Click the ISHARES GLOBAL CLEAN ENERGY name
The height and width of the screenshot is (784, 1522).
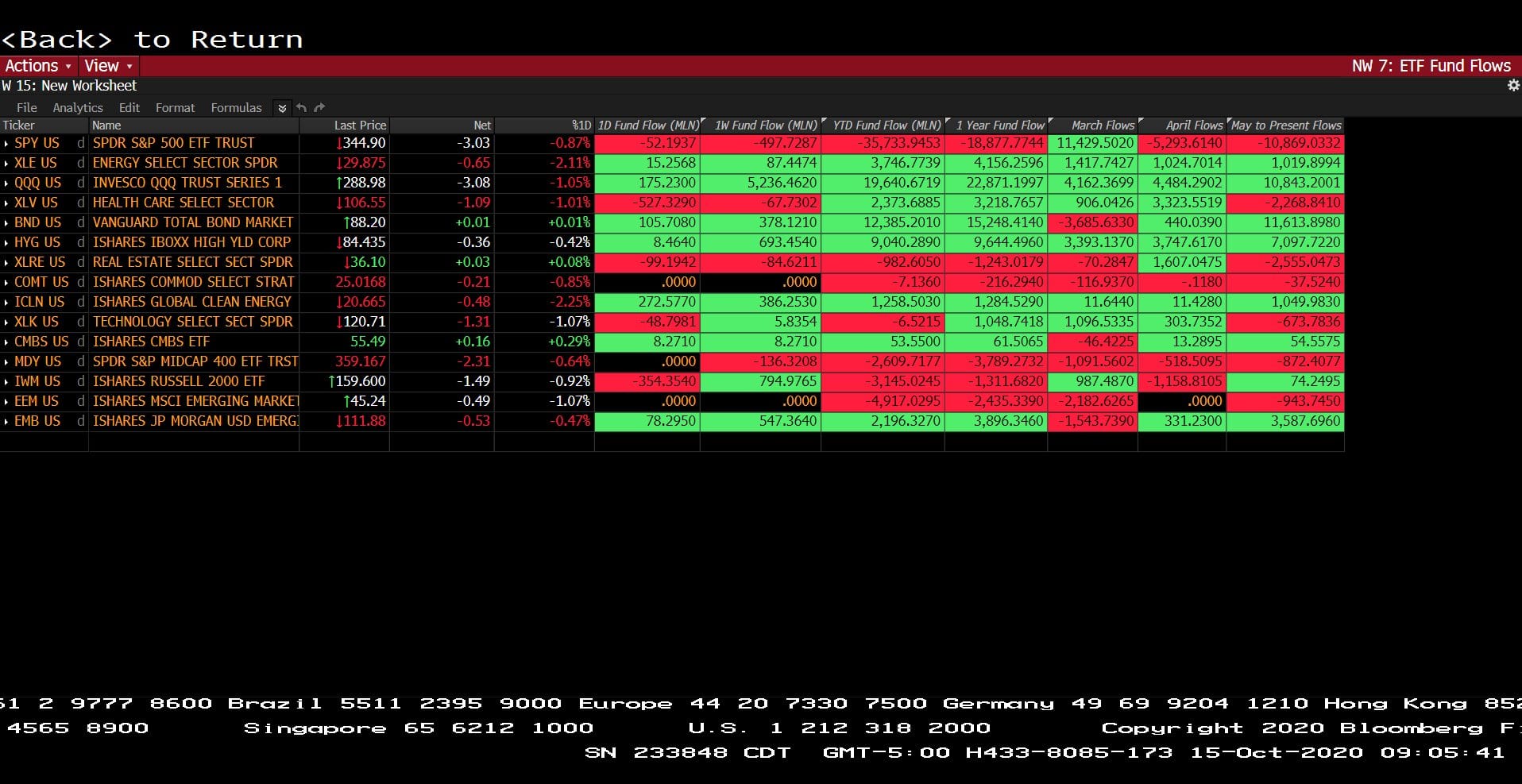click(192, 302)
